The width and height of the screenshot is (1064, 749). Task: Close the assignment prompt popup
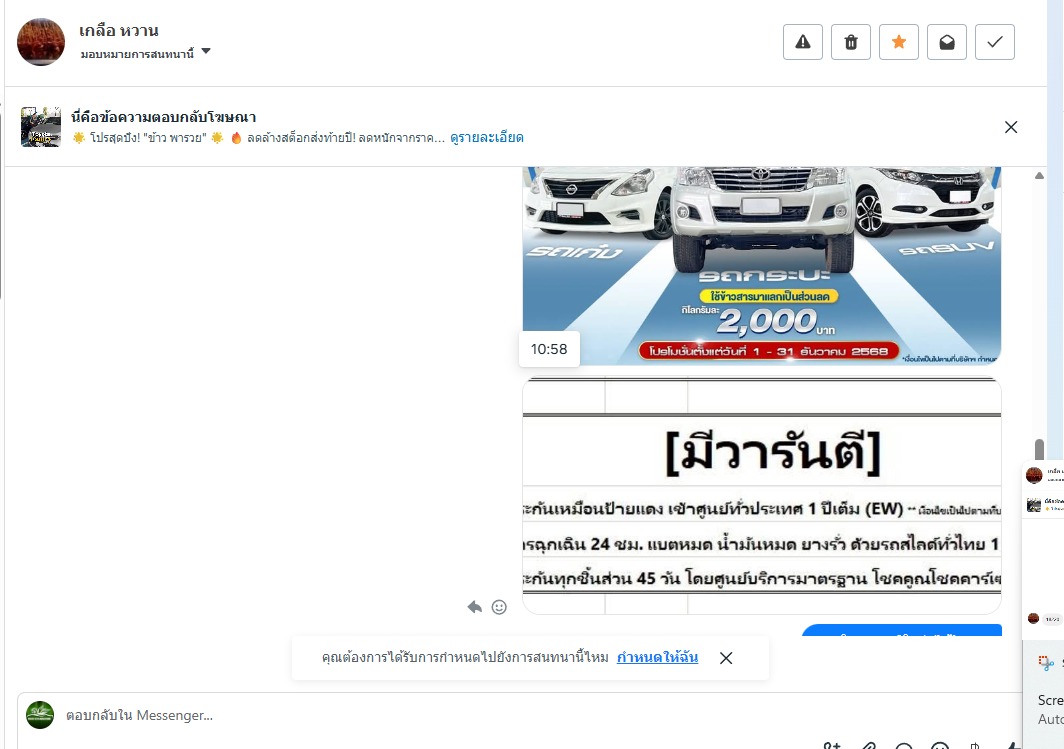click(726, 658)
